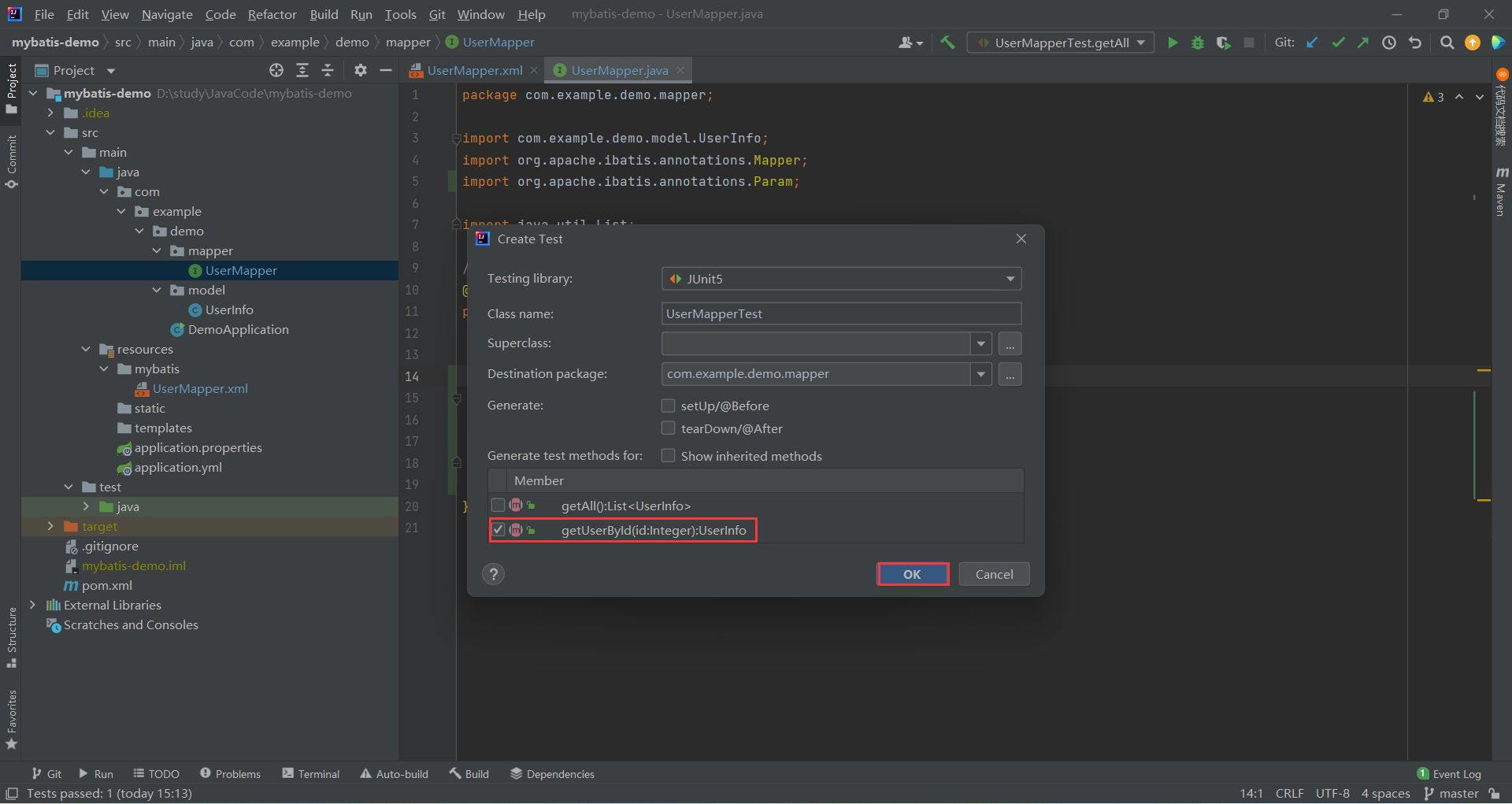
Task: Commit changes with the Git checkmark icon
Action: click(1338, 43)
